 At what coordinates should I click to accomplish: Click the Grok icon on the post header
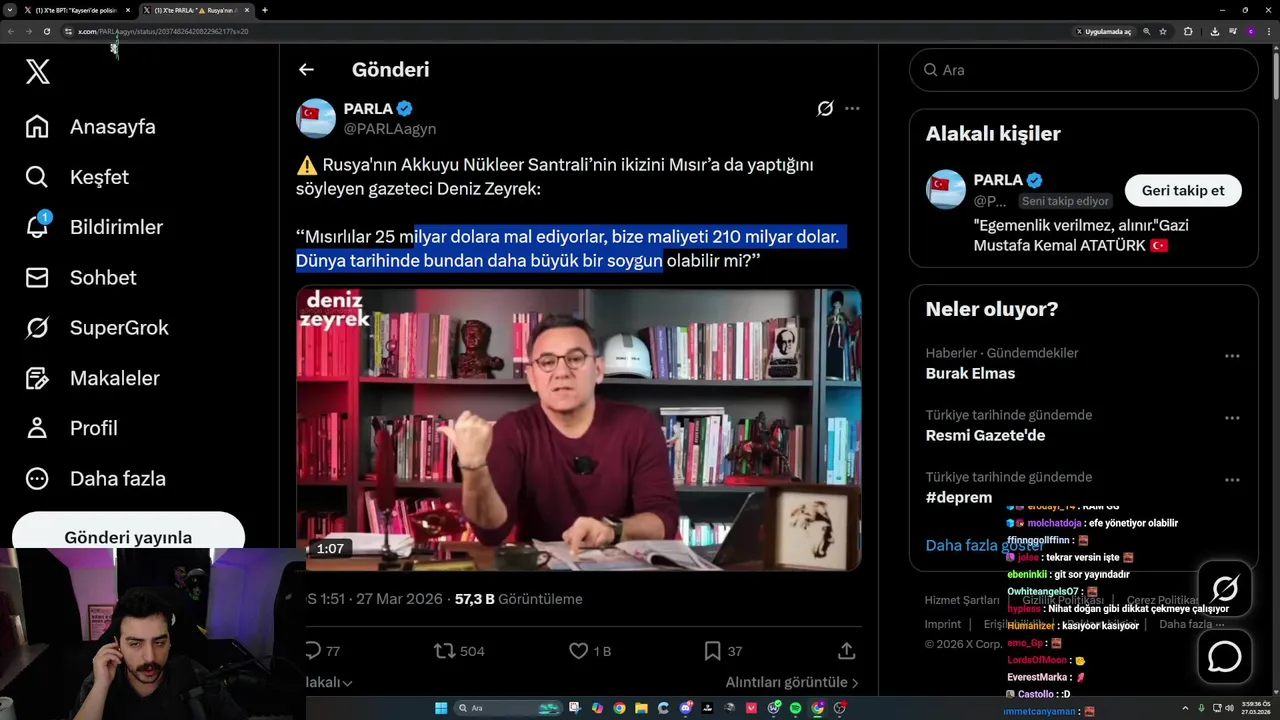click(825, 108)
